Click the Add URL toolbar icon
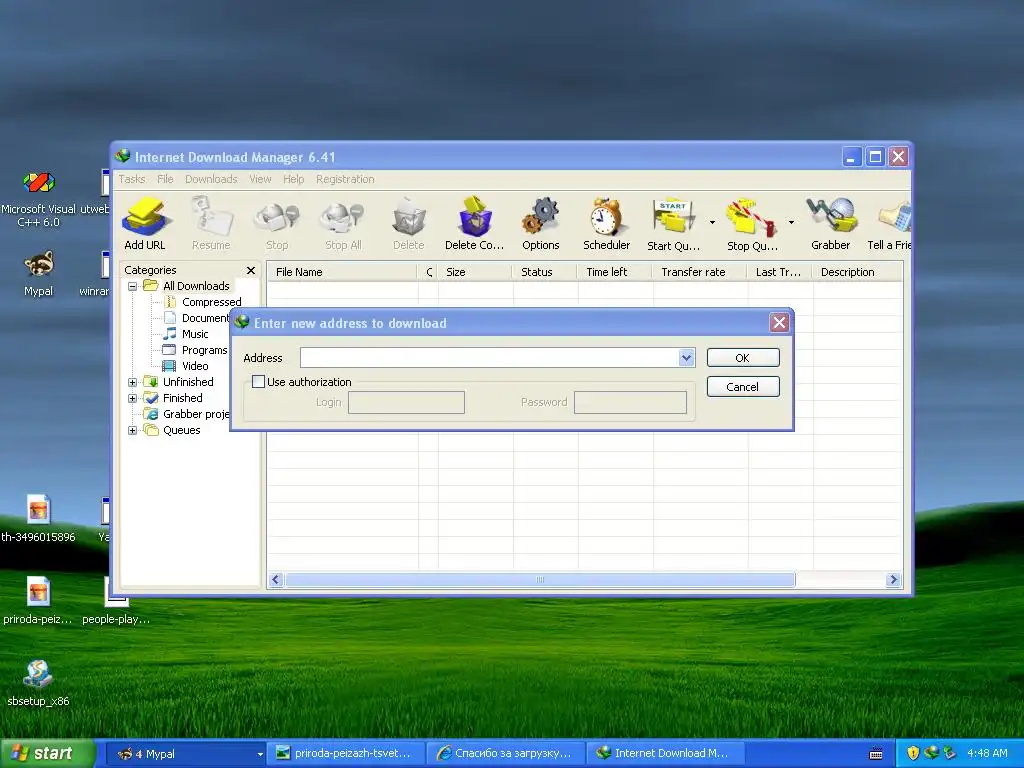Screen dimensions: 1024x768 (145, 217)
